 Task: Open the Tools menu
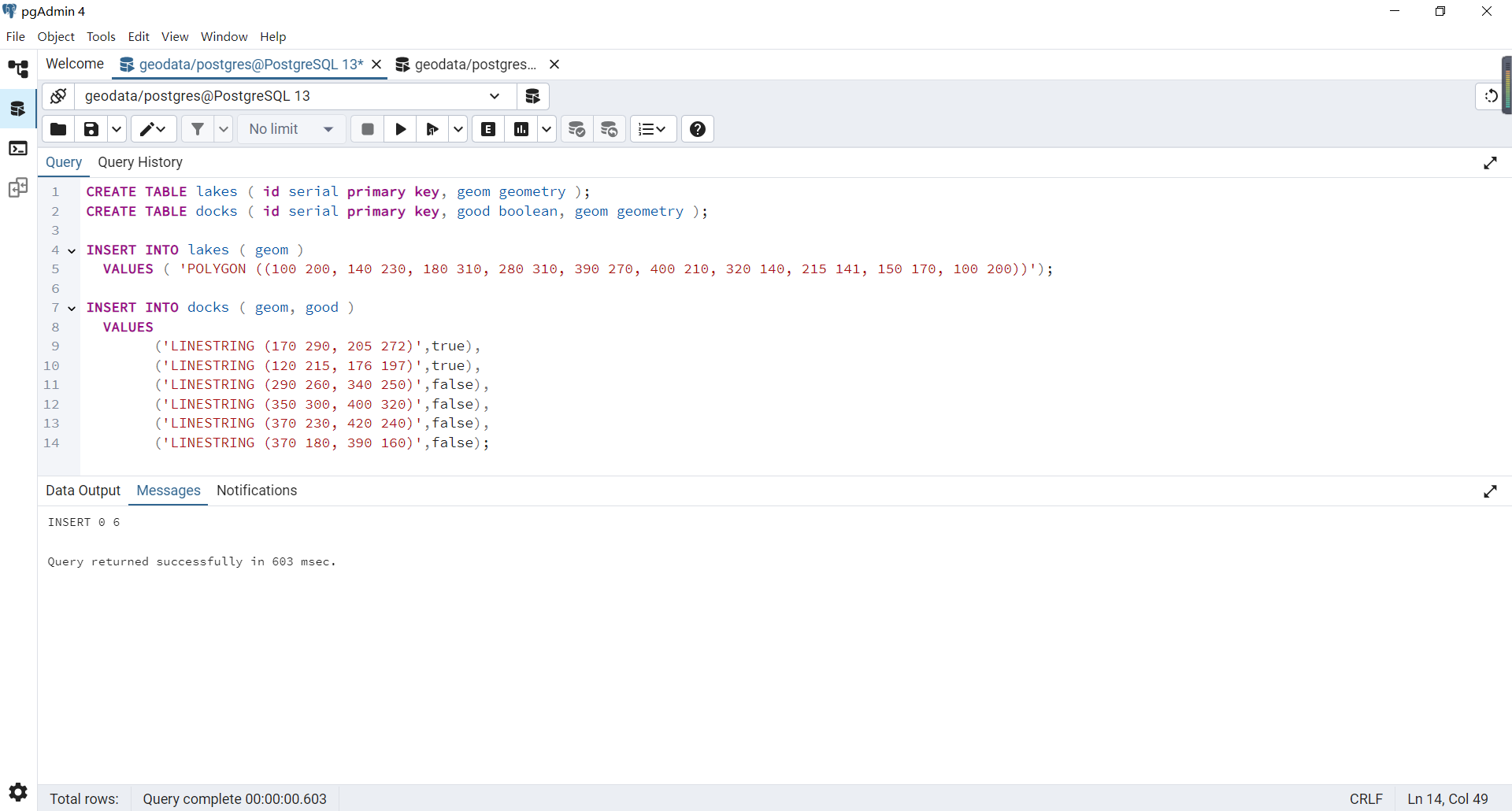point(101,36)
